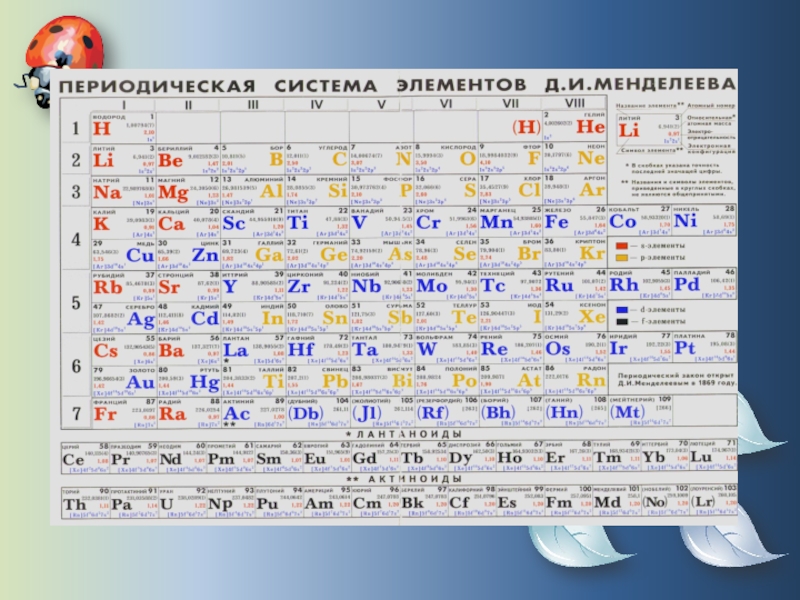Click the nickel Ni cell
This screenshot has width=800, height=600.
click(x=704, y=220)
